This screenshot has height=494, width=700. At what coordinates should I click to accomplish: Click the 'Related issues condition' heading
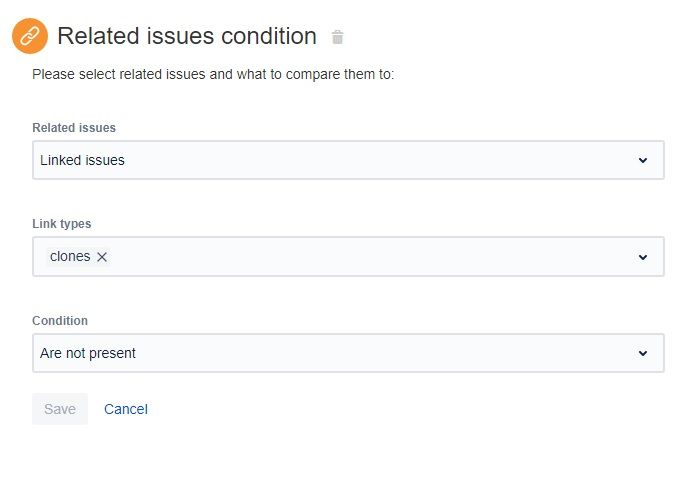click(187, 37)
